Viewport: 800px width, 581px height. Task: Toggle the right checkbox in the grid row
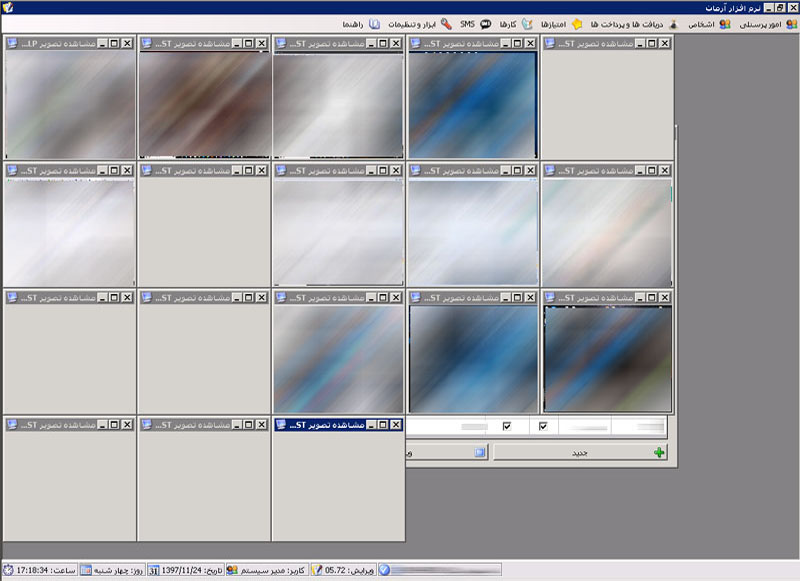[x=543, y=426]
